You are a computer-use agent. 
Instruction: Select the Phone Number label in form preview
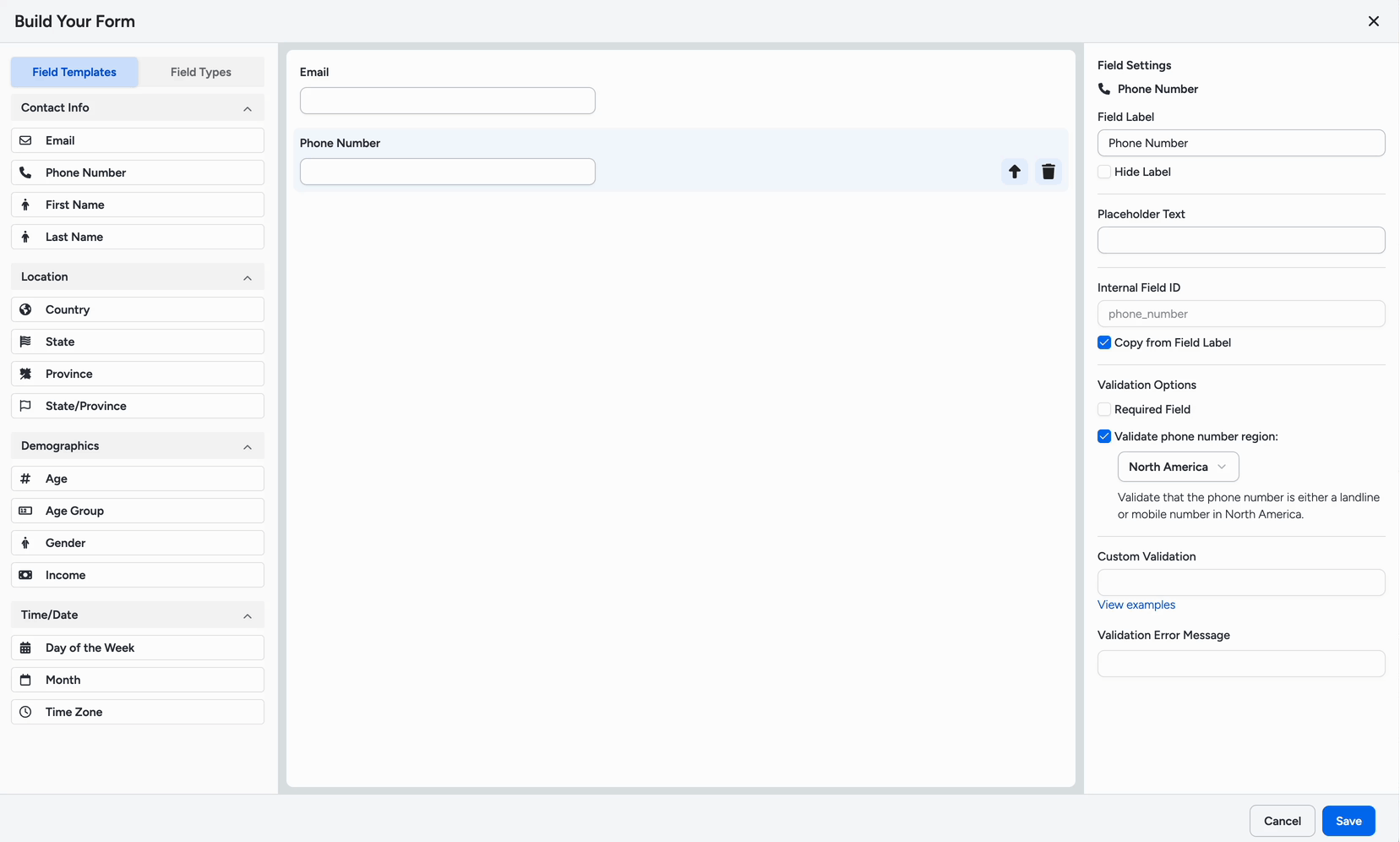point(340,143)
